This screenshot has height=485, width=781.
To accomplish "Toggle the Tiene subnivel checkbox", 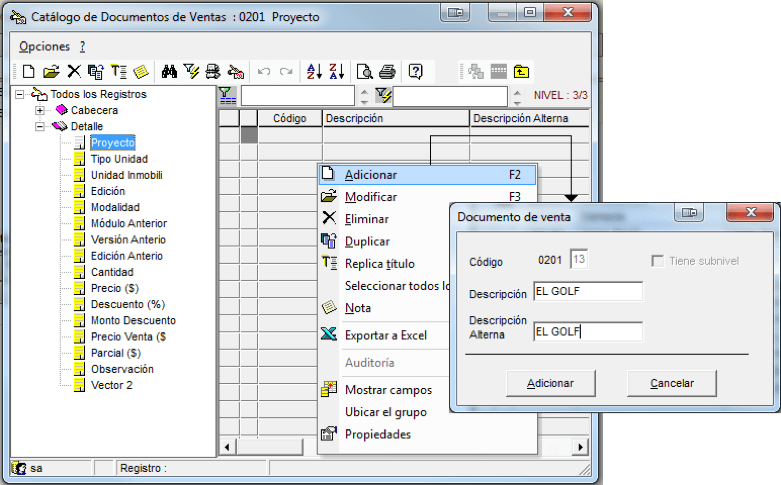I will coord(657,261).
